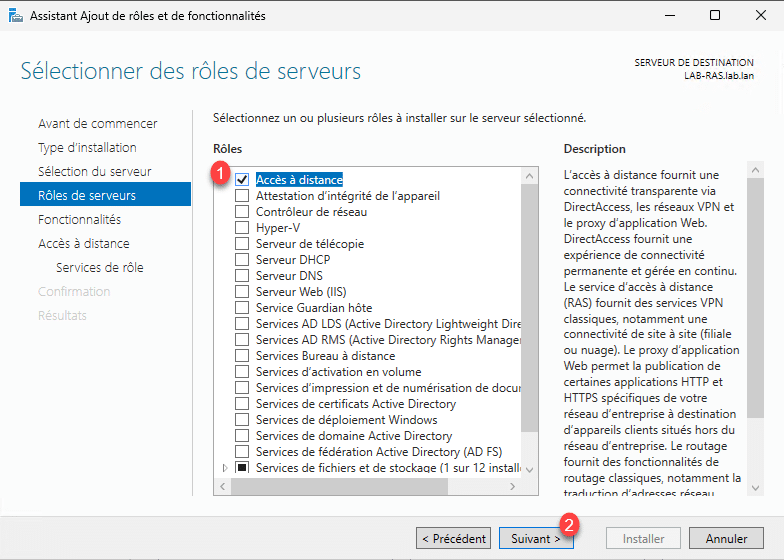Open the Avant de commencer step
The image size is (784, 560).
[97, 124]
